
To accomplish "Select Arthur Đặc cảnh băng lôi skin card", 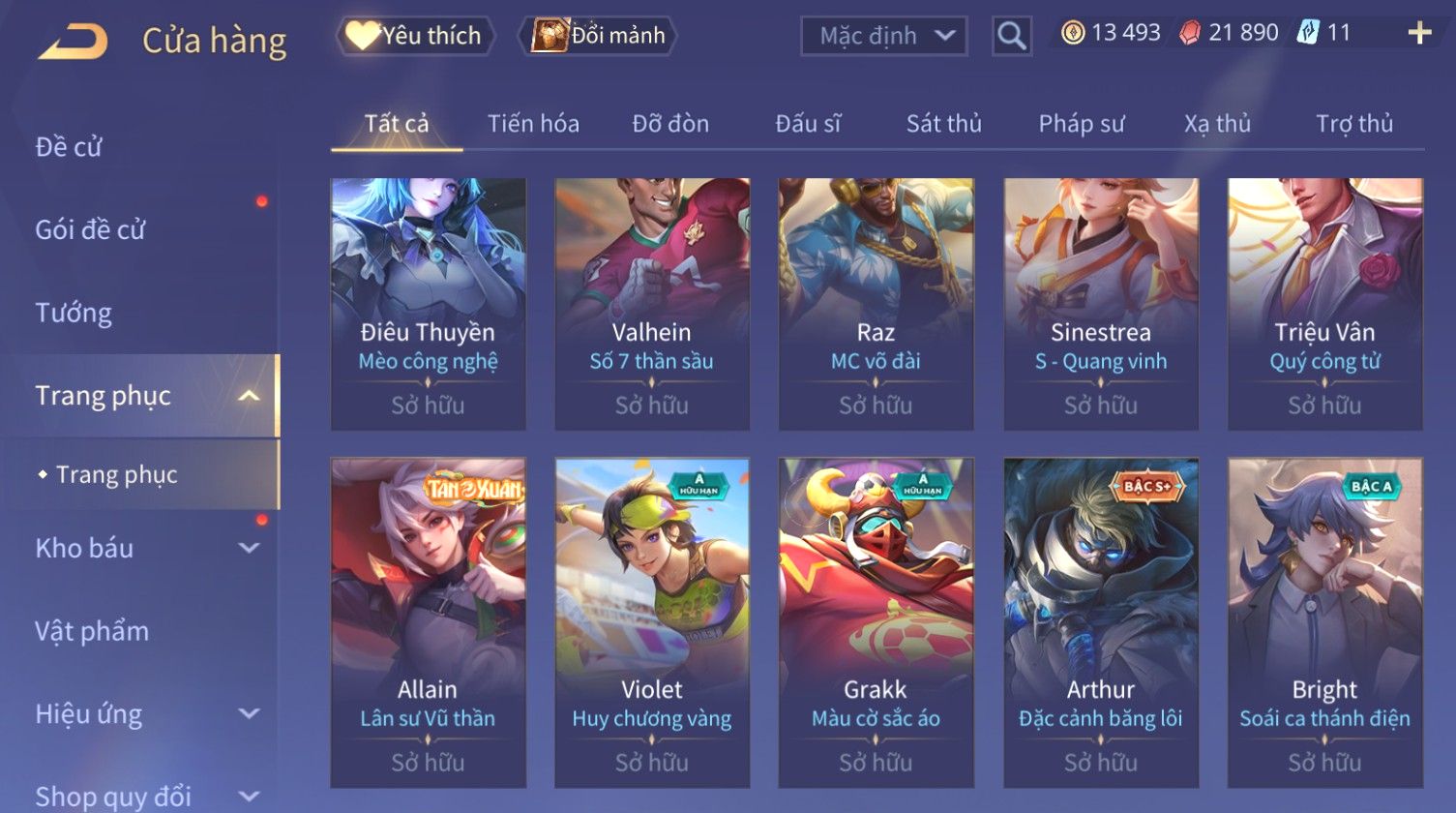I will pos(1101,622).
